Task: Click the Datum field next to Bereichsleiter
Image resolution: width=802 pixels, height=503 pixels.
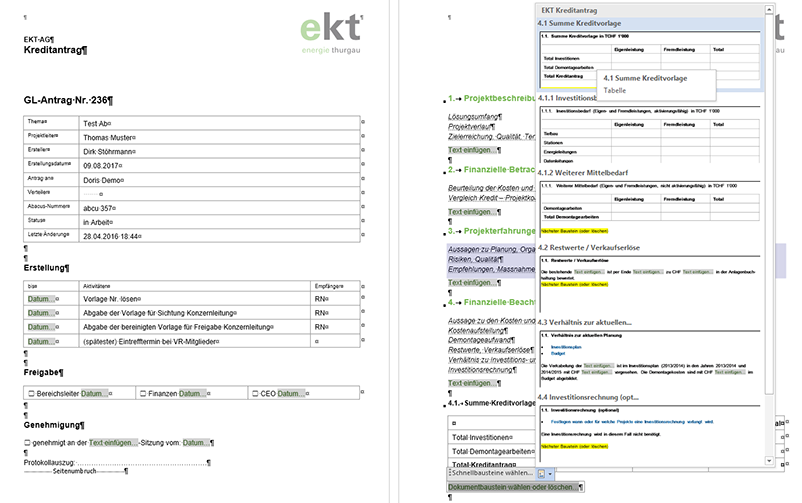Action: [94, 393]
